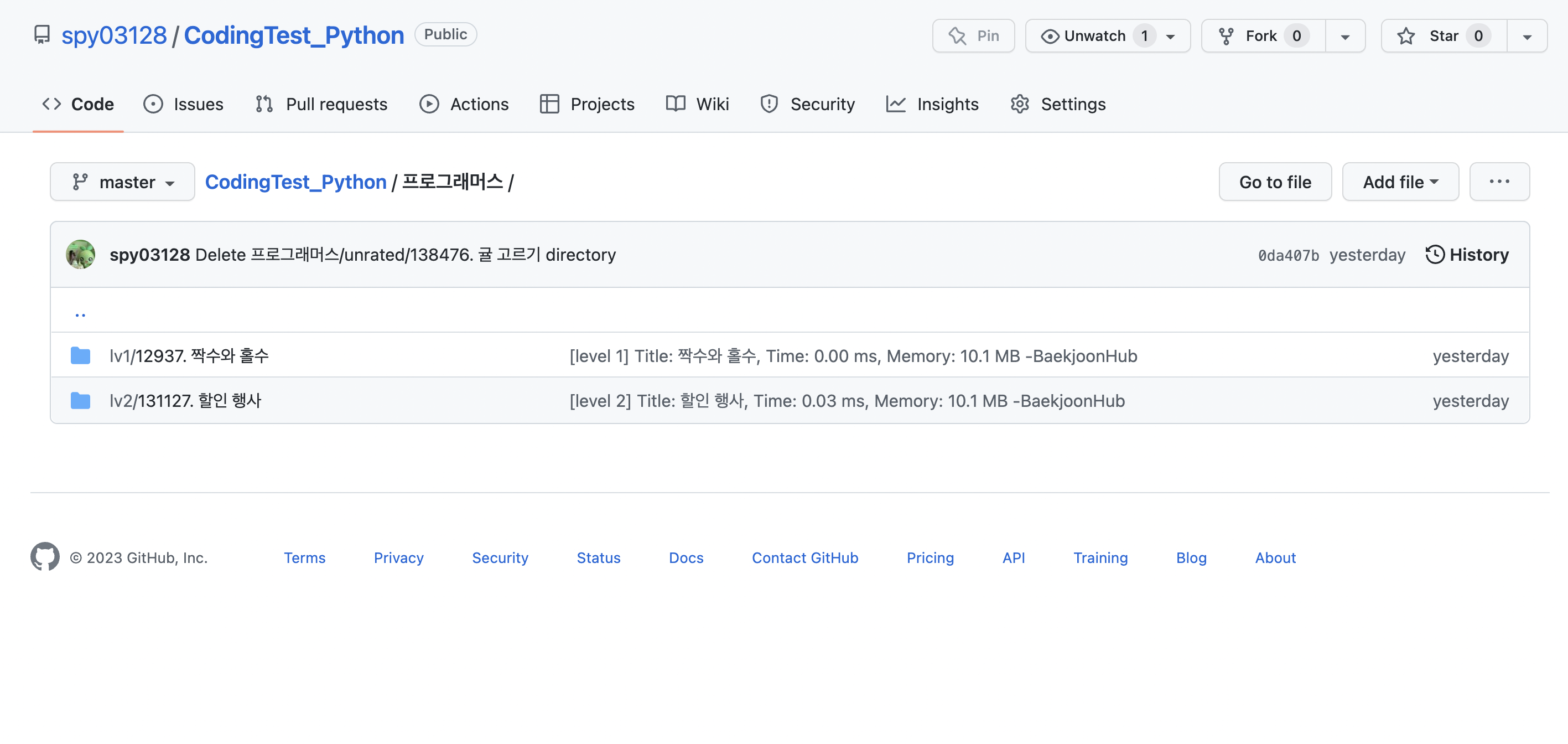The width and height of the screenshot is (1568, 744).
Task: Navigate to CodingTest_Python breadcrumb root
Action: point(296,182)
